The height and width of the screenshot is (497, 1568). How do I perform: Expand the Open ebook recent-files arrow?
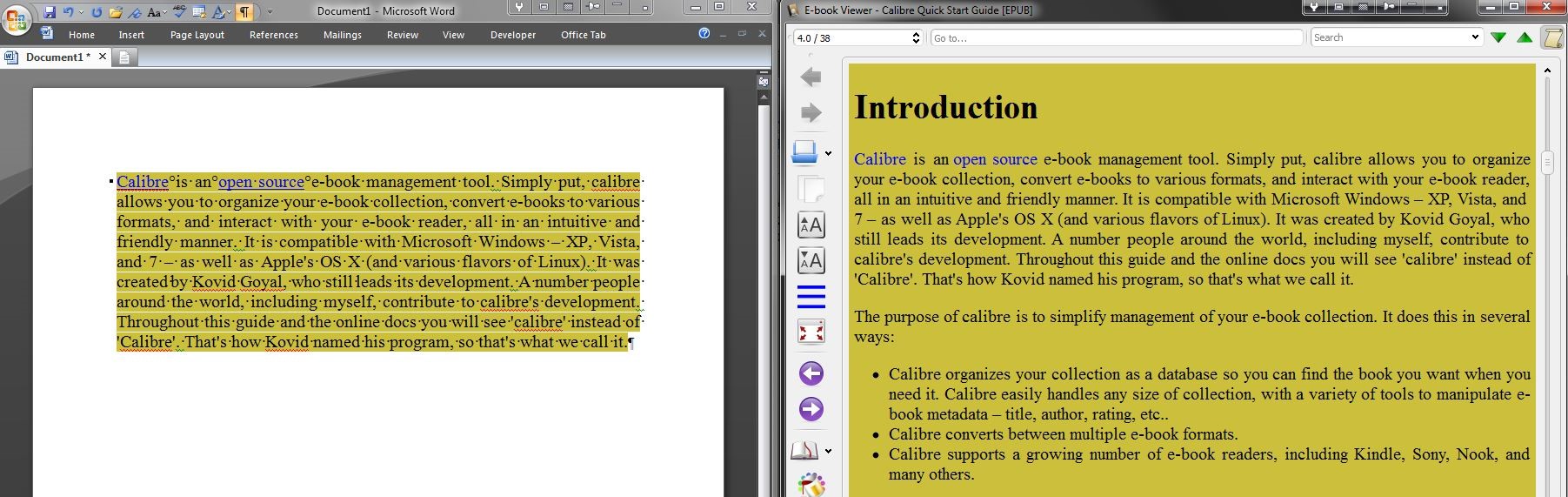pyautogui.click(x=828, y=154)
